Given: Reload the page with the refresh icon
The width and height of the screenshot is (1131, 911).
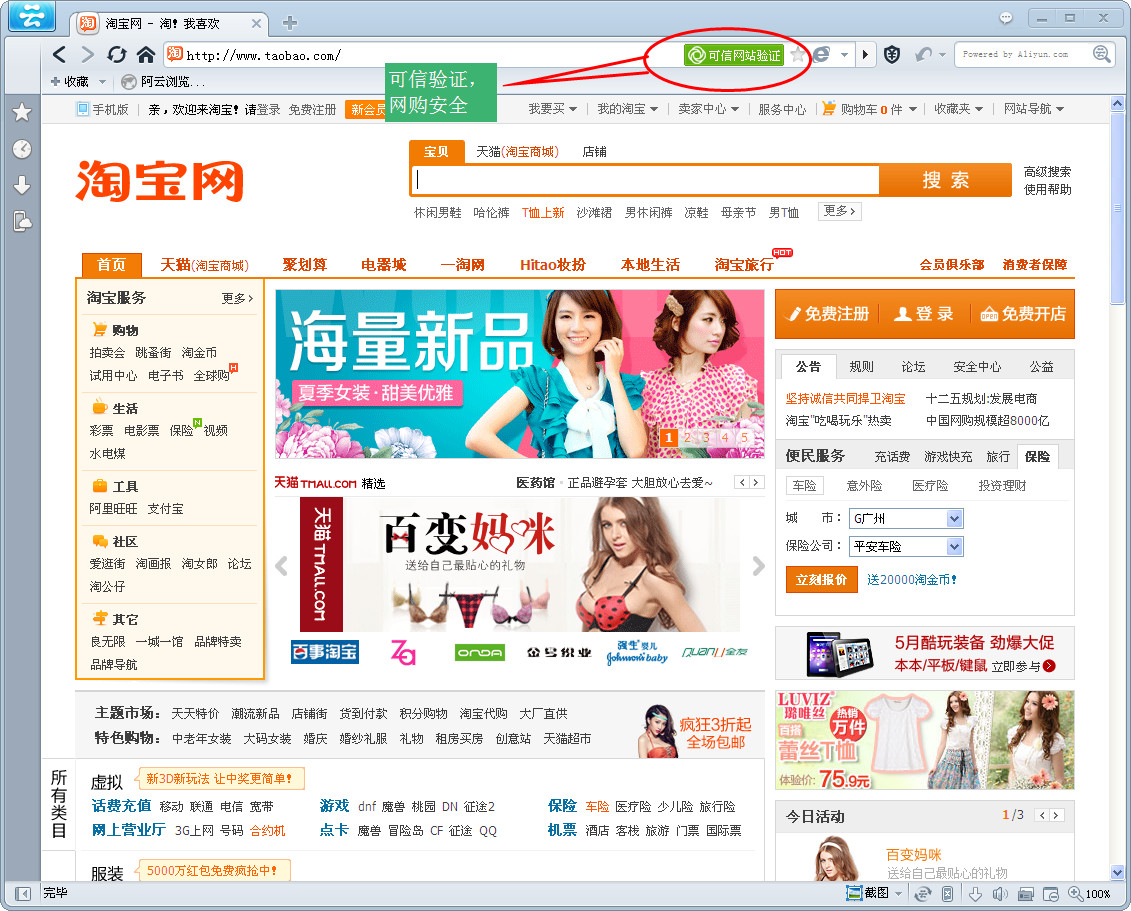Looking at the screenshot, I should (116, 54).
